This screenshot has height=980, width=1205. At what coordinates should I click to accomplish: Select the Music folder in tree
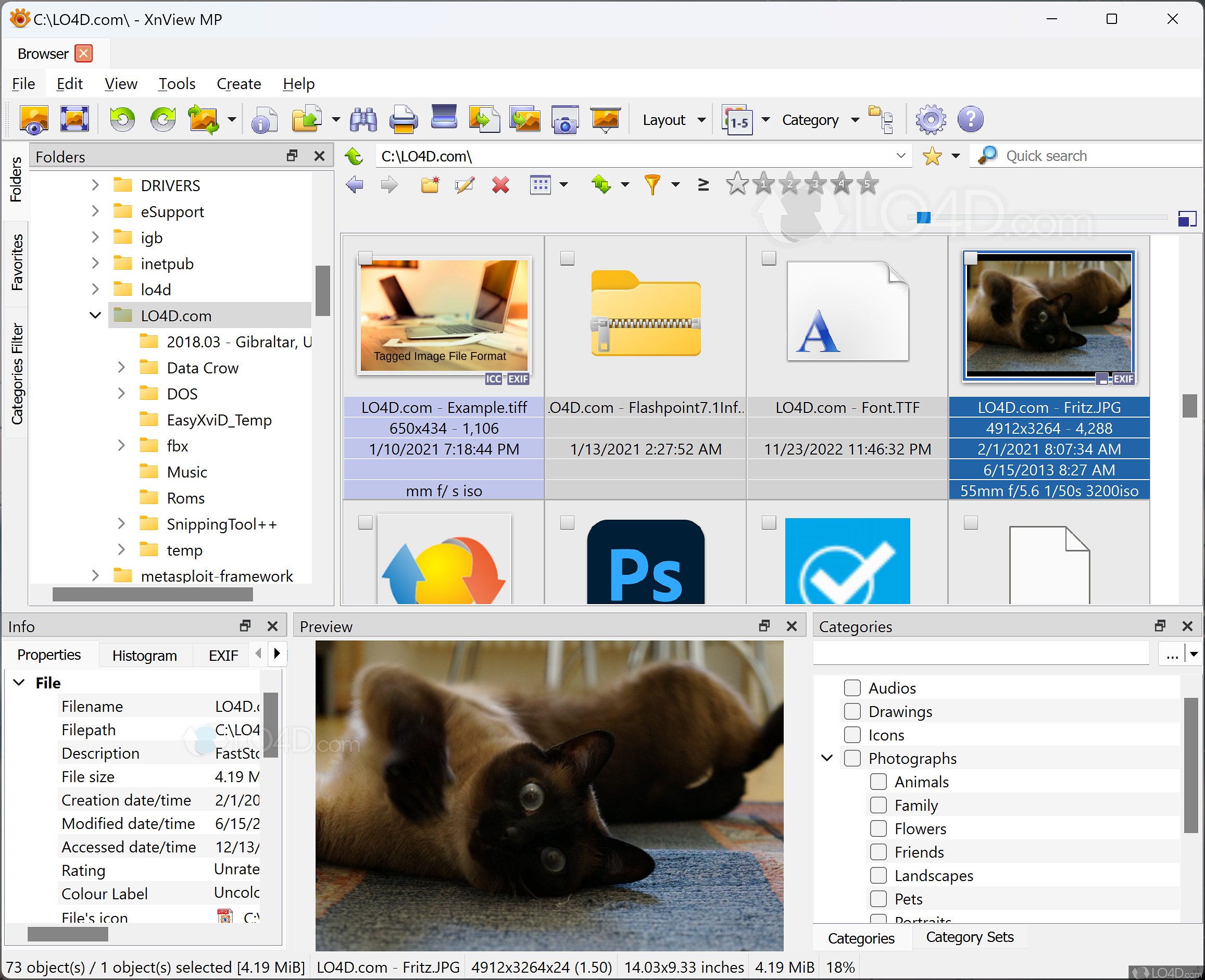187,472
